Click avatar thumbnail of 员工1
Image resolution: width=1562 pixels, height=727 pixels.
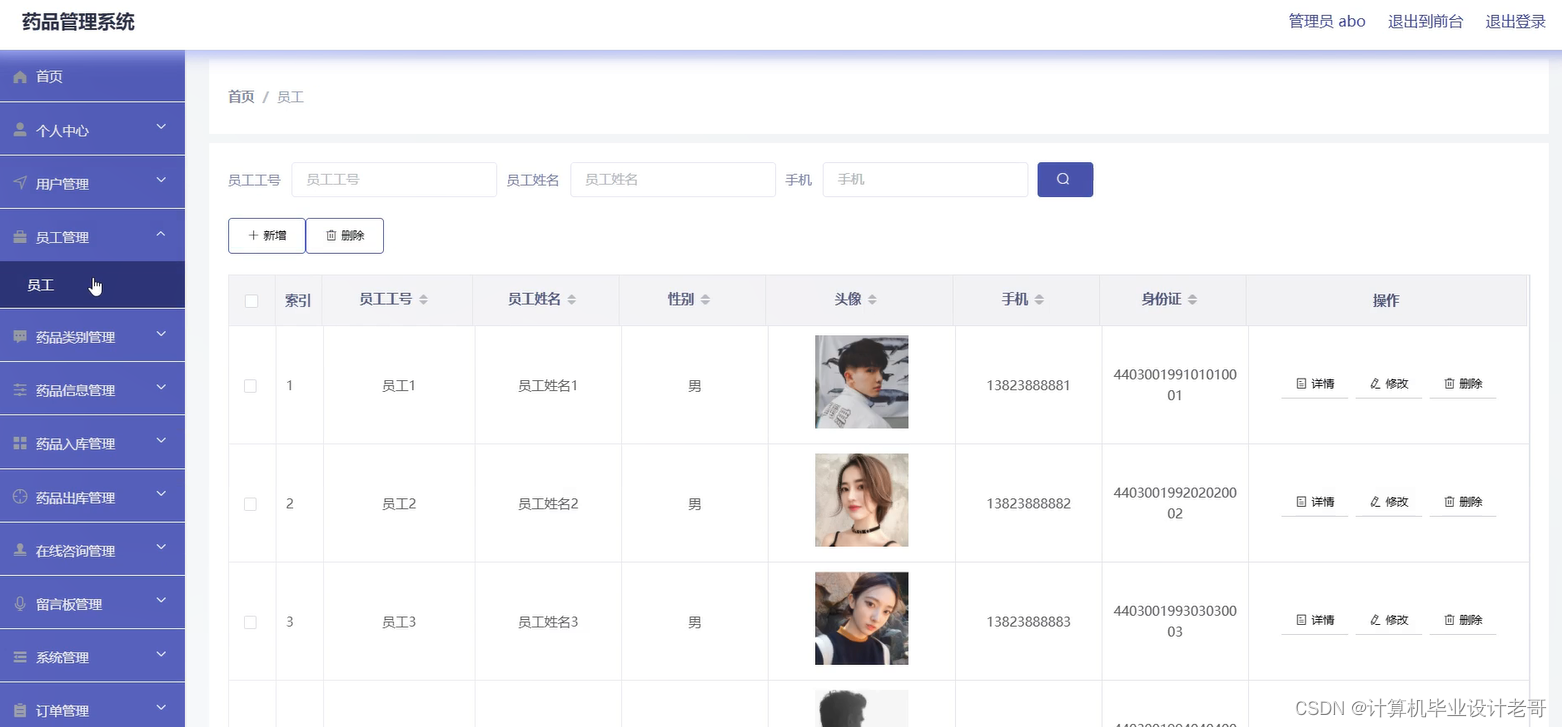[x=862, y=382]
